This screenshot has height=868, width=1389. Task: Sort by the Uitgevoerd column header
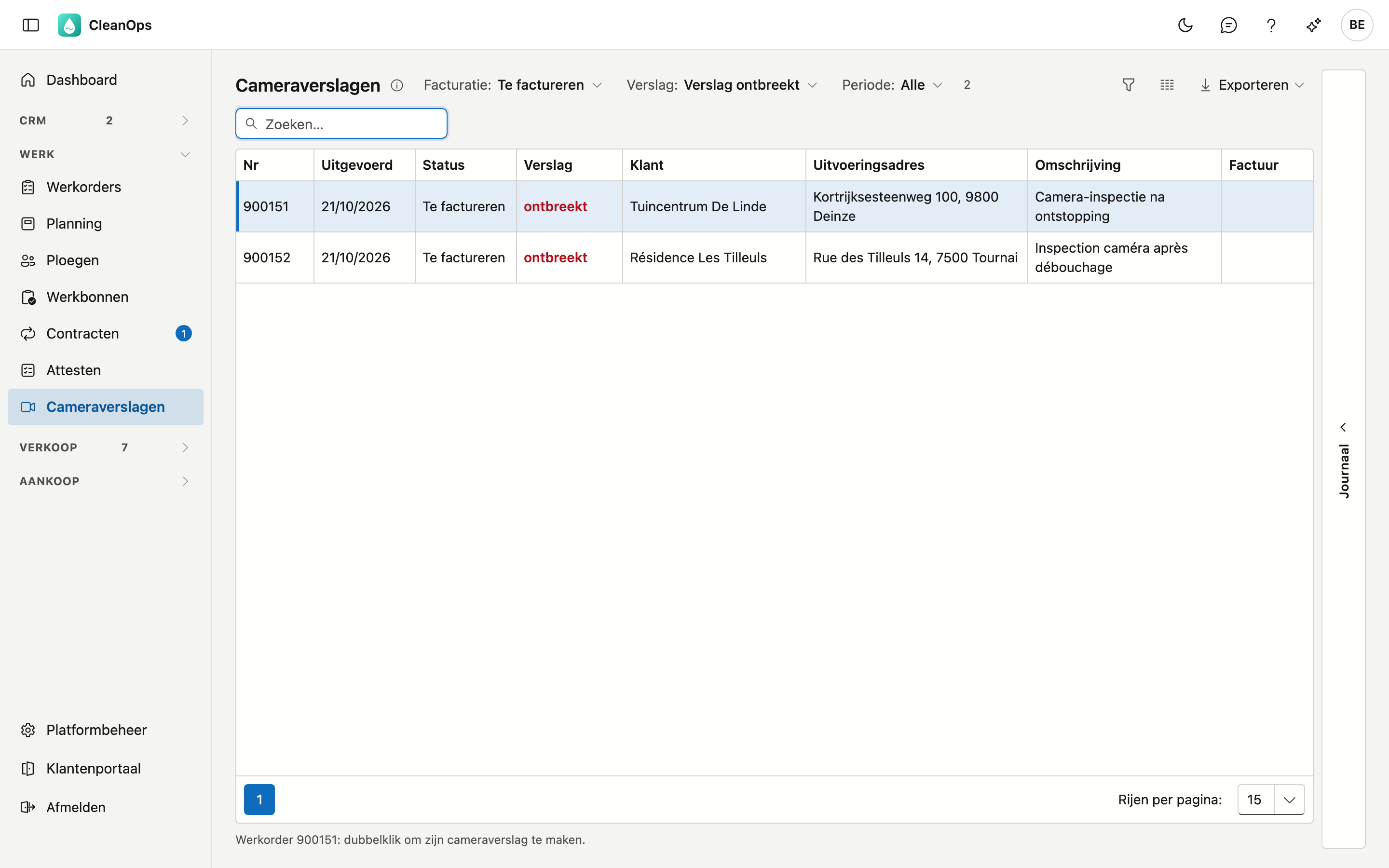pyautogui.click(x=365, y=165)
